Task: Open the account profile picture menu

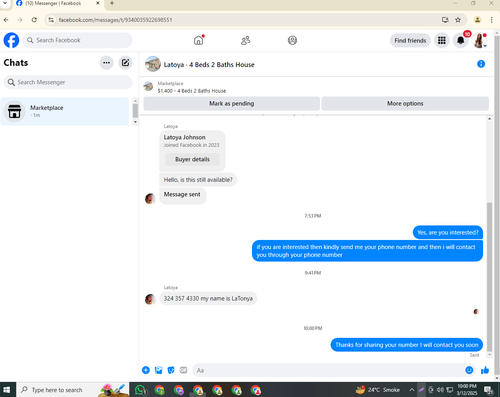Action: click(479, 40)
